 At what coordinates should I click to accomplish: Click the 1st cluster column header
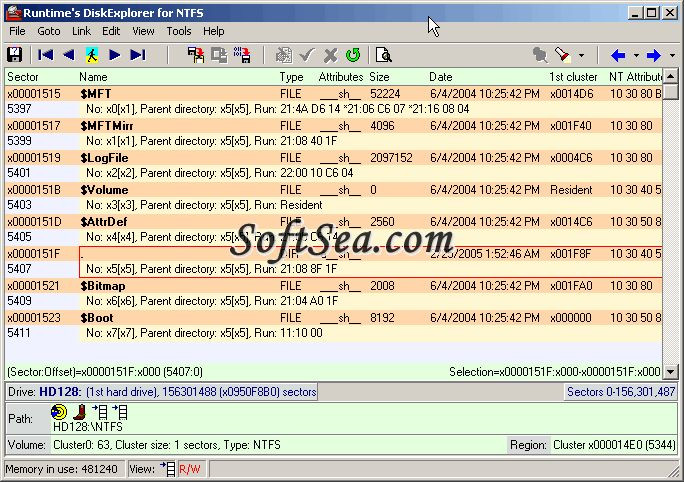[x=573, y=77]
